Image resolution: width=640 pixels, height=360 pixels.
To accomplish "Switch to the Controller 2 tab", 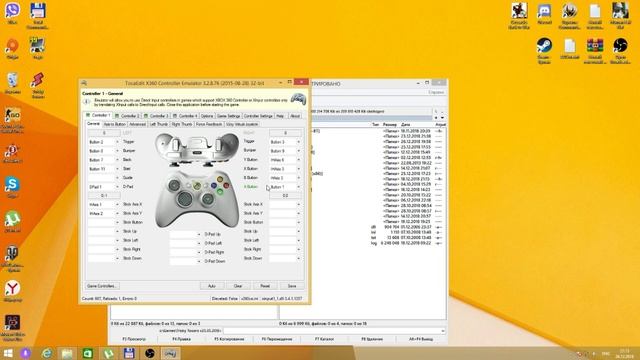I will [x=127, y=116].
